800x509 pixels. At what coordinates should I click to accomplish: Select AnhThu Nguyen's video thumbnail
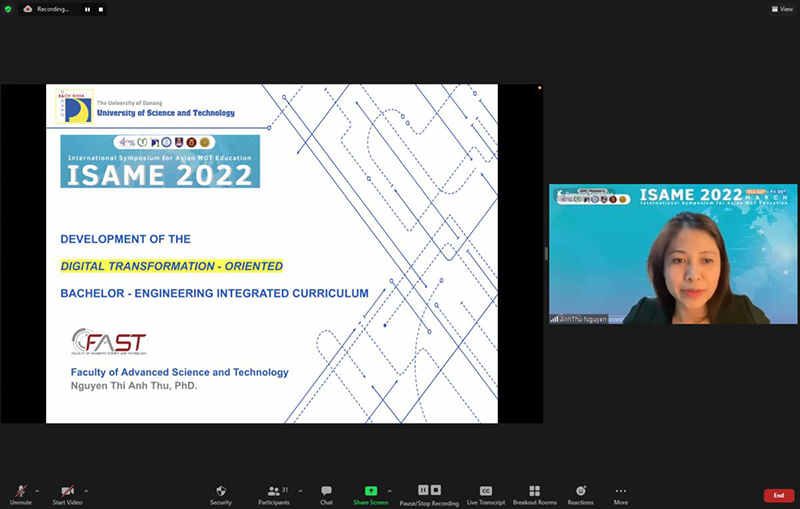673,253
